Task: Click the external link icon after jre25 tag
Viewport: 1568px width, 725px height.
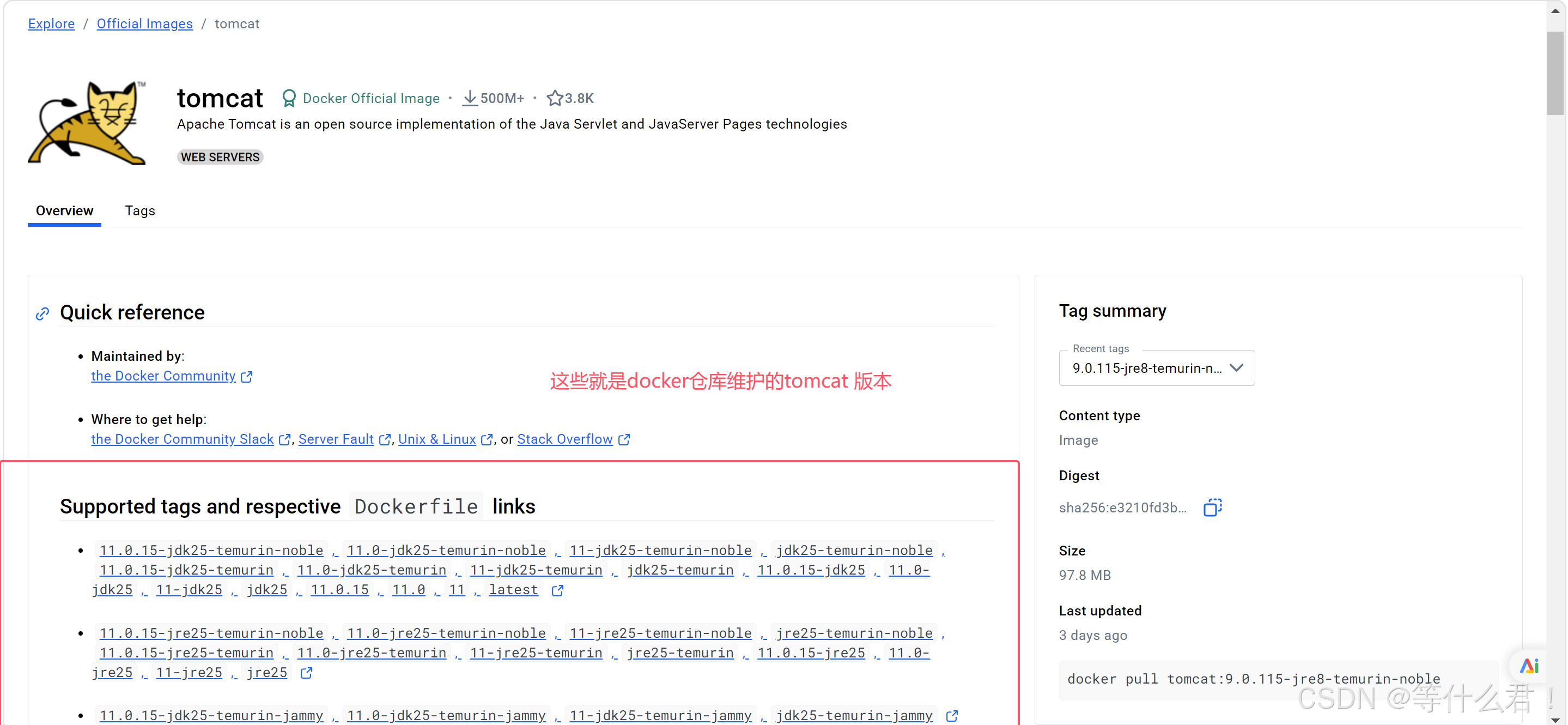Action: pyautogui.click(x=306, y=673)
